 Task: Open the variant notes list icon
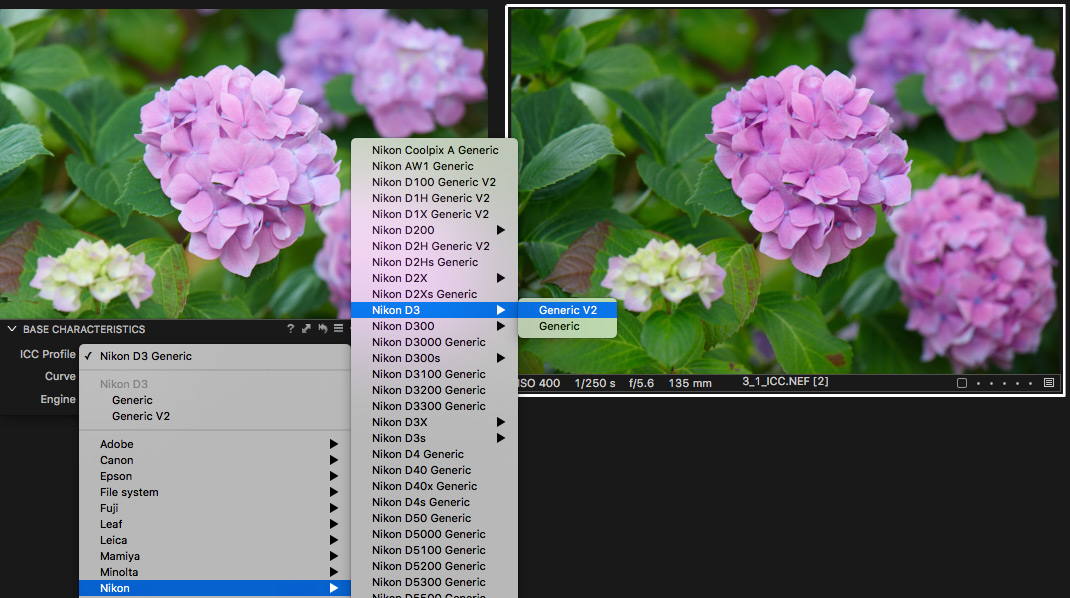1049,383
